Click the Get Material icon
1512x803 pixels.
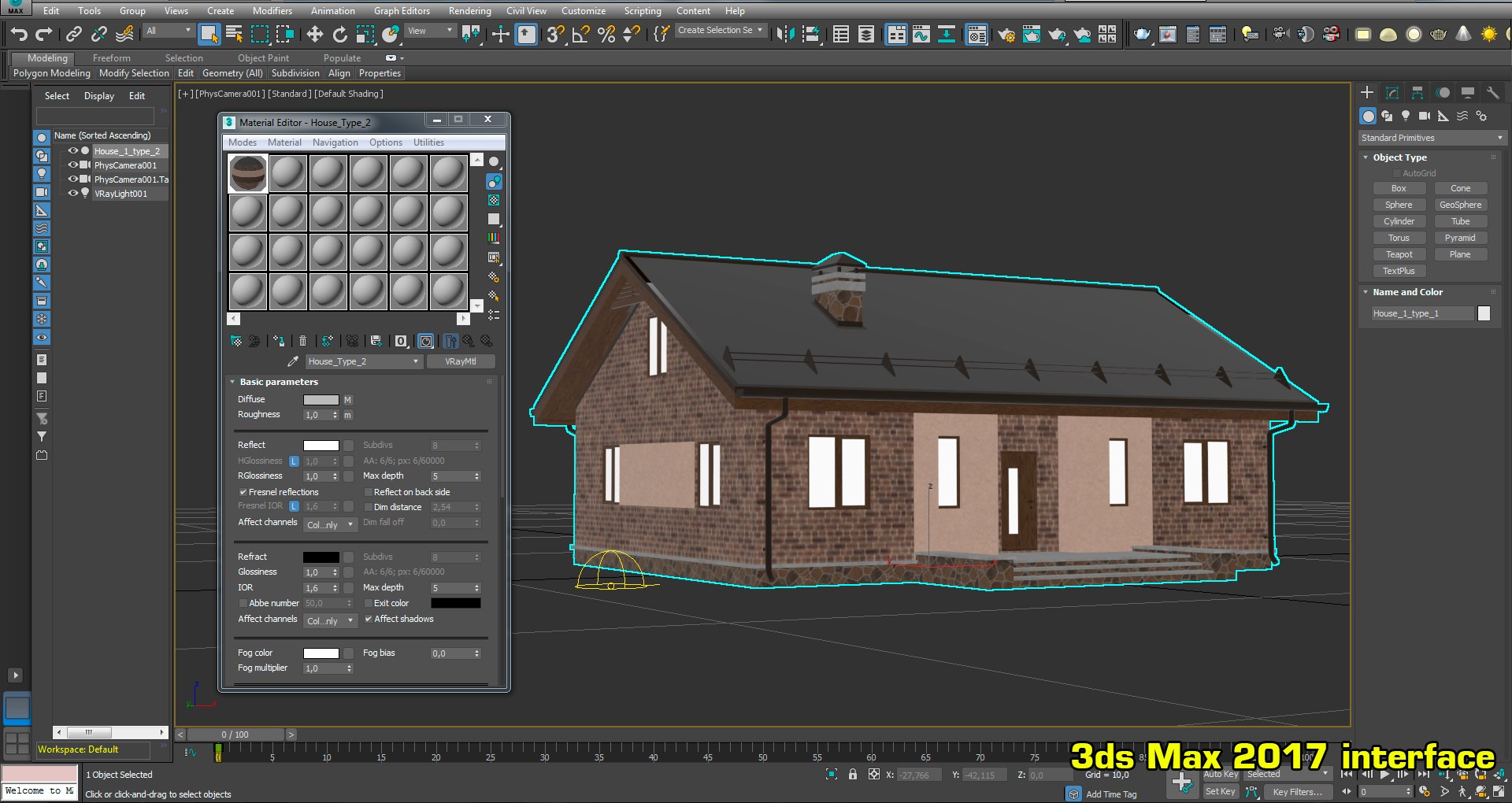[235, 341]
